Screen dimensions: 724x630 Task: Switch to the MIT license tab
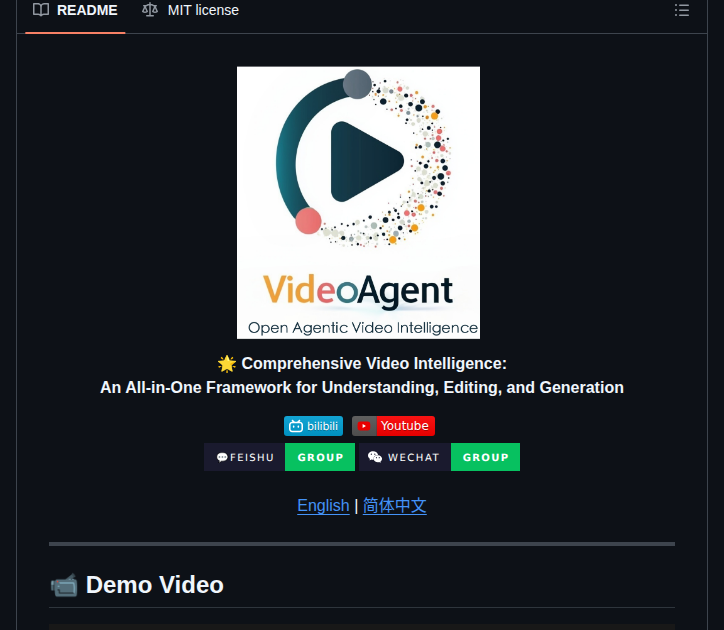[190, 10]
